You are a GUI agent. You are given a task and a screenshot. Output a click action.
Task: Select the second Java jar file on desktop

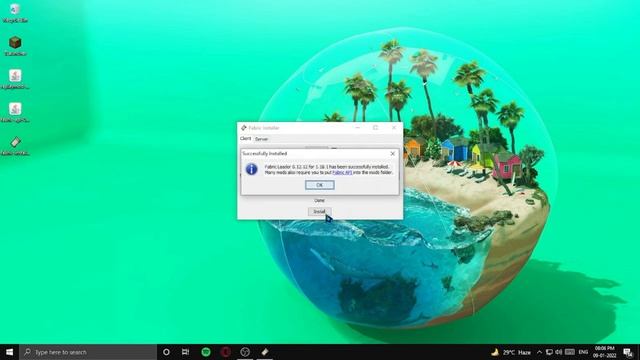pos(15,113)
